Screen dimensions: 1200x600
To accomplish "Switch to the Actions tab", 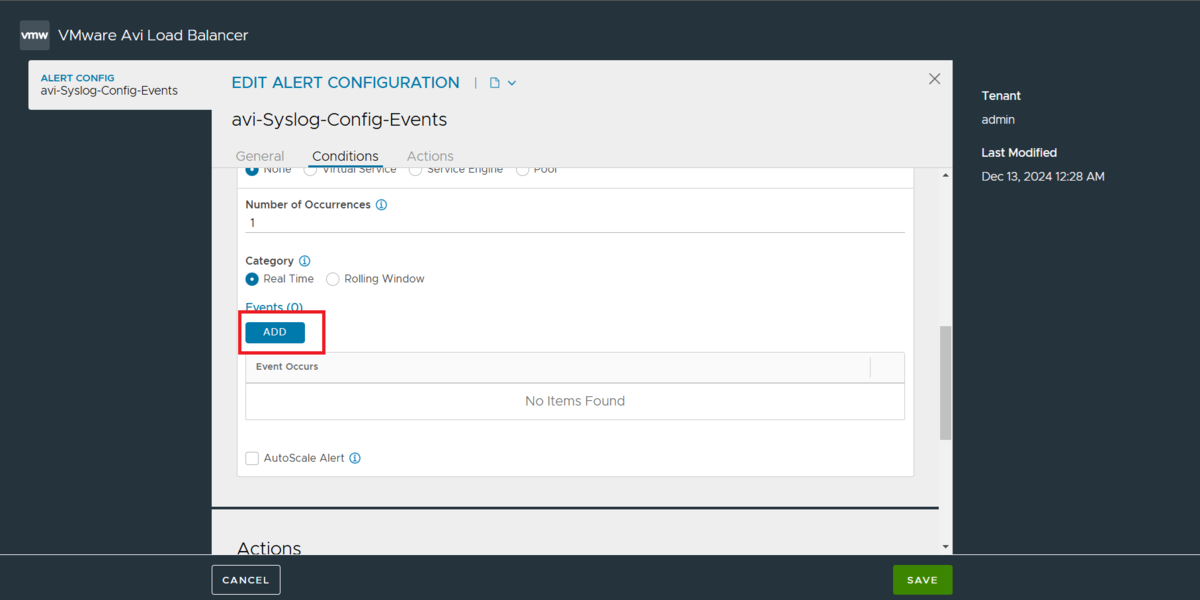I will tap(430, 156).
